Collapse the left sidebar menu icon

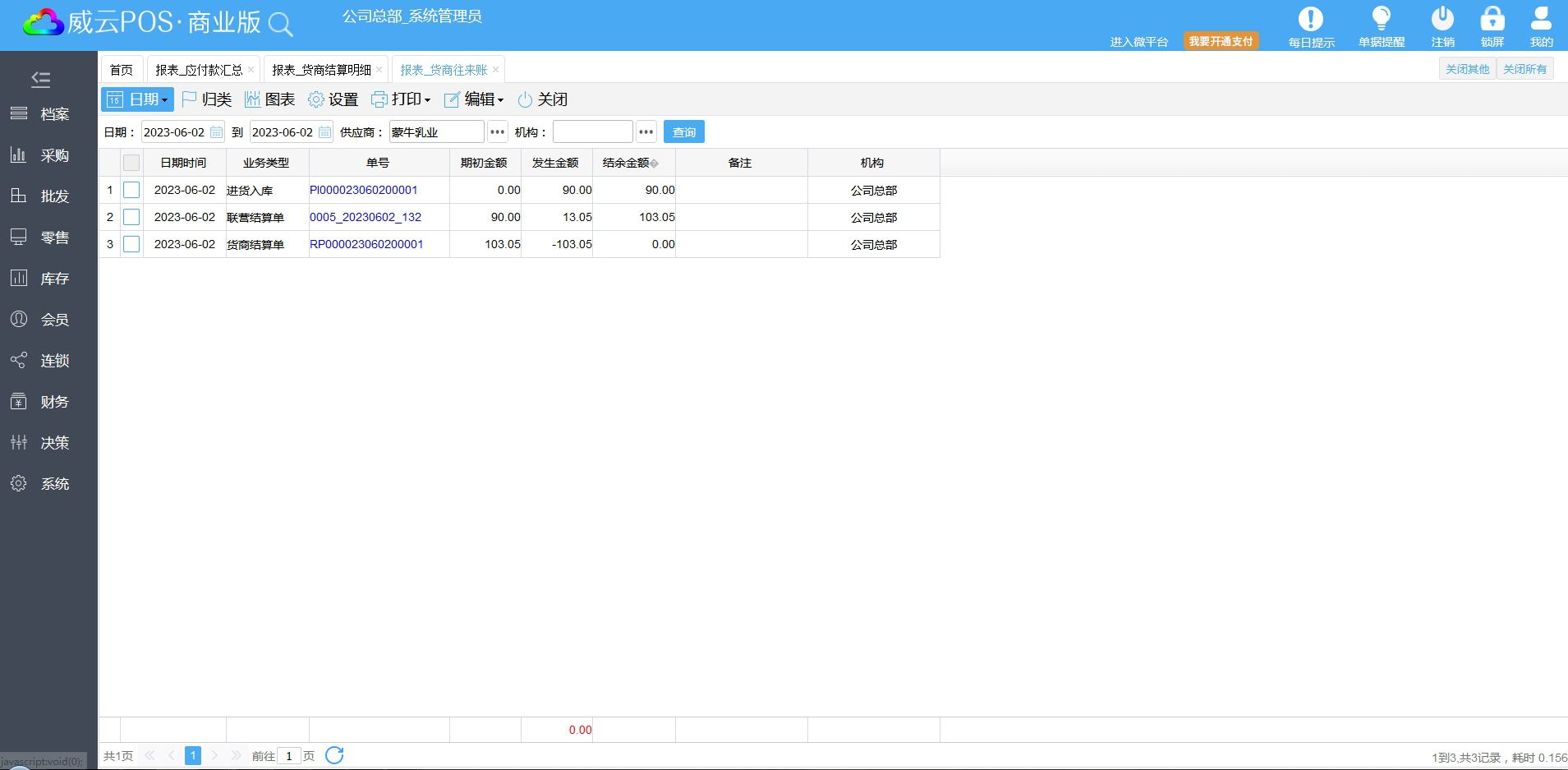pyautogui.click(x=40, y=79)
